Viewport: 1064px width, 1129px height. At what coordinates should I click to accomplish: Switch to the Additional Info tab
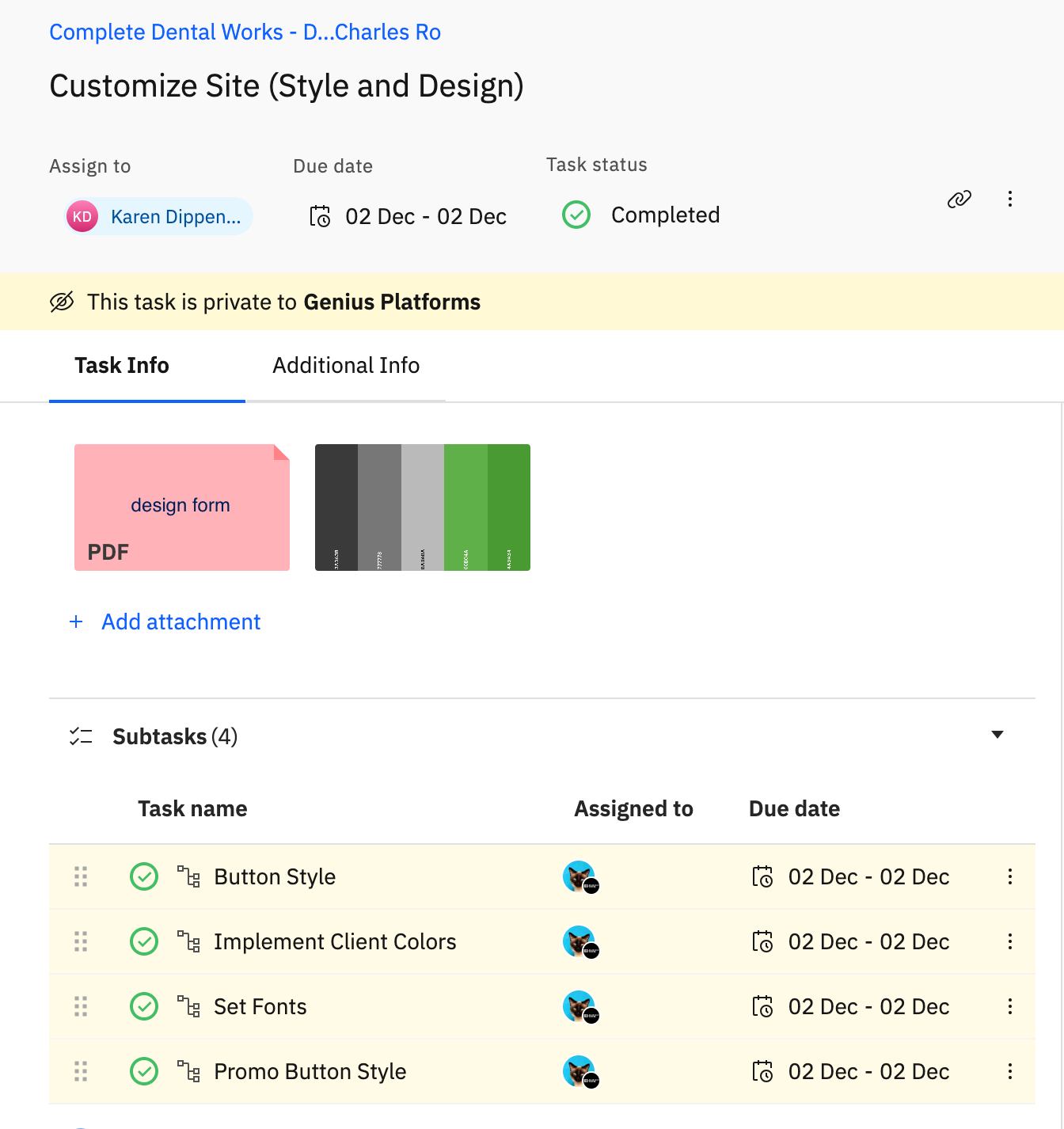[x=346, y=365]
